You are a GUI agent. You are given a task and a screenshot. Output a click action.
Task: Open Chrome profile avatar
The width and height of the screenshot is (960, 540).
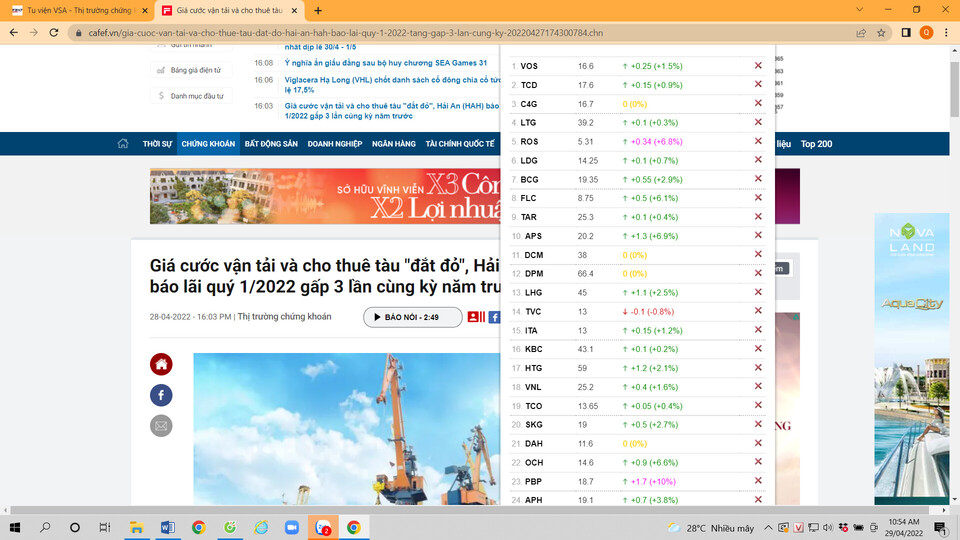coord(926,32)
